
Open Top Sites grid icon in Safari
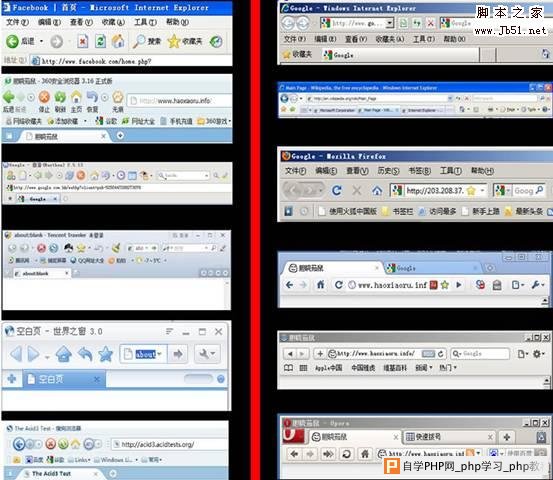tap(303, 368)
